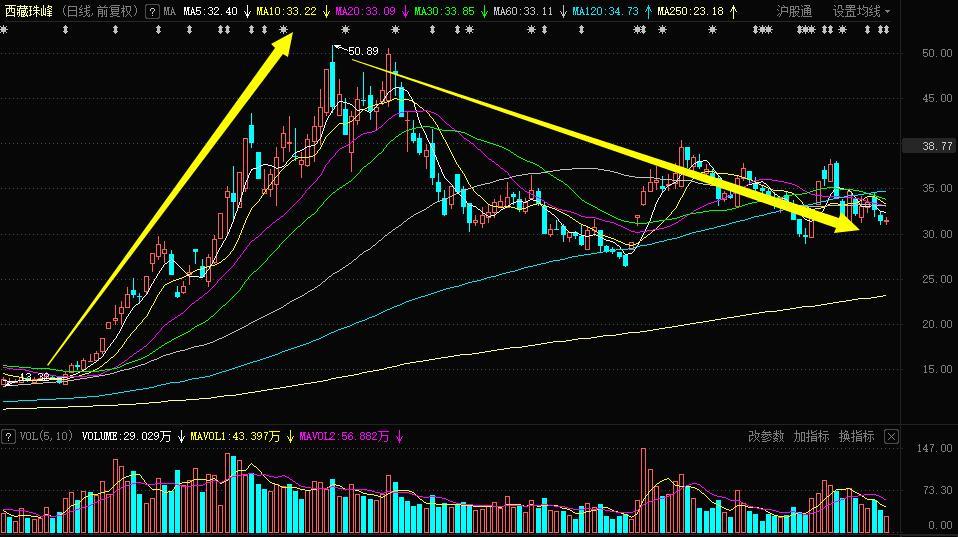Click the up arrow after MA120:34.73

[648, 11]
